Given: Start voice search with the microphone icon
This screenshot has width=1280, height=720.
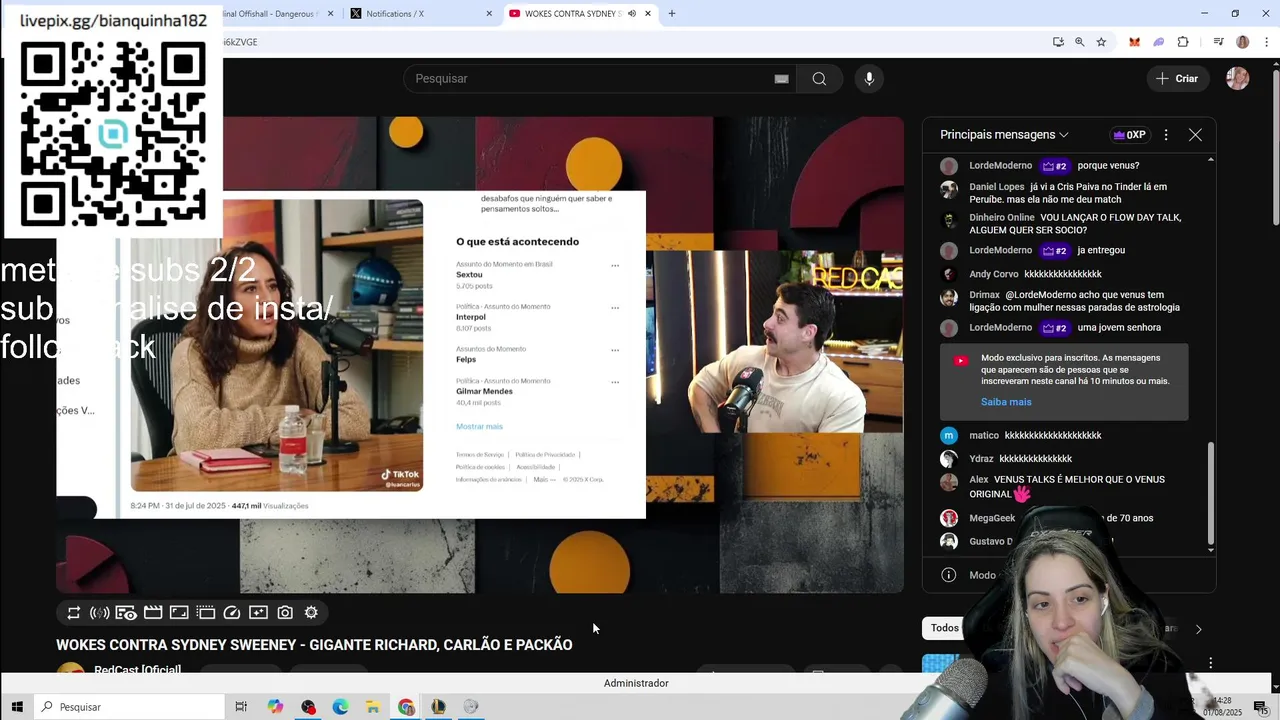Looking at the screenshot, I should pyautogui.click(x=869, y=79).
